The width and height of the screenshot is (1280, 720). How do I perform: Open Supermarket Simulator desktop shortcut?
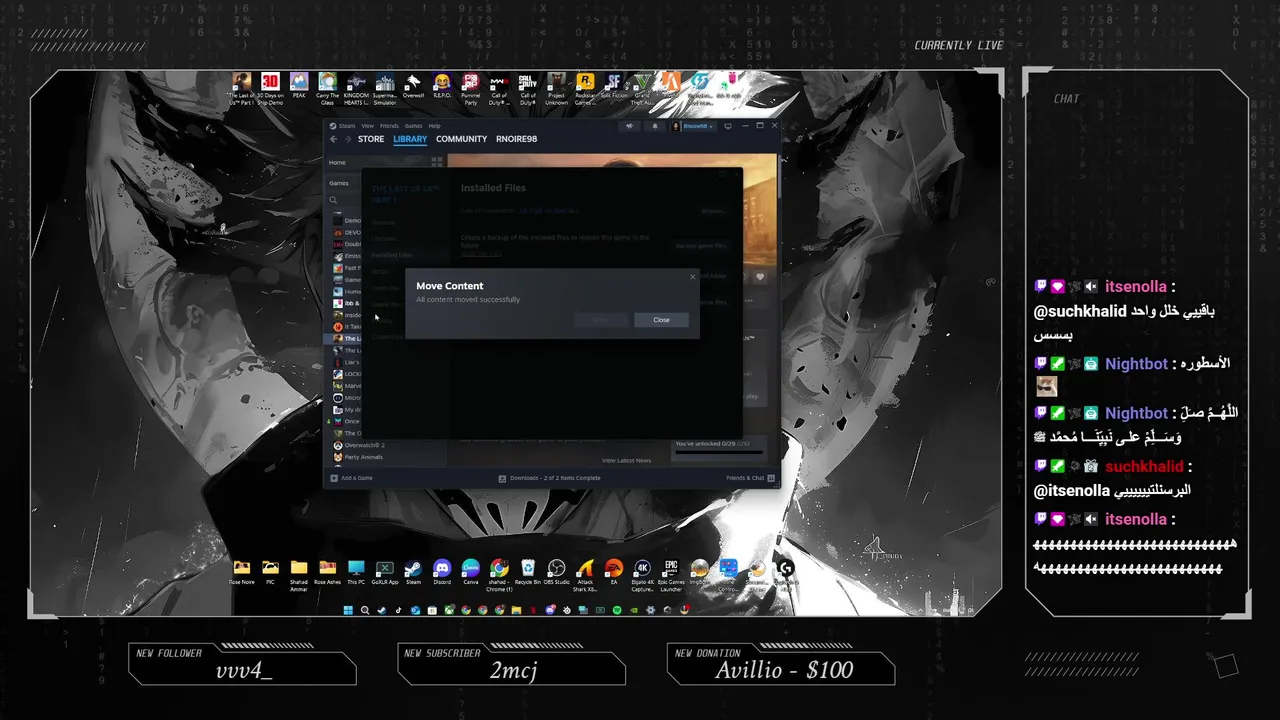point(384,88)
